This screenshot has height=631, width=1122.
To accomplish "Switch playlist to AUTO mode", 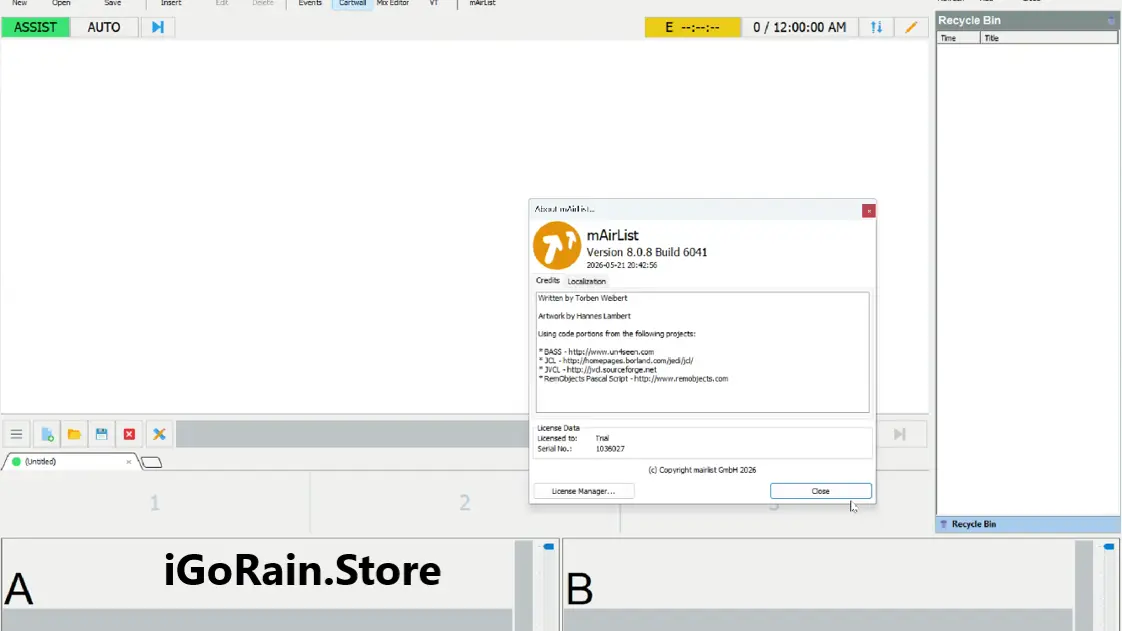I will coord(104,27).
